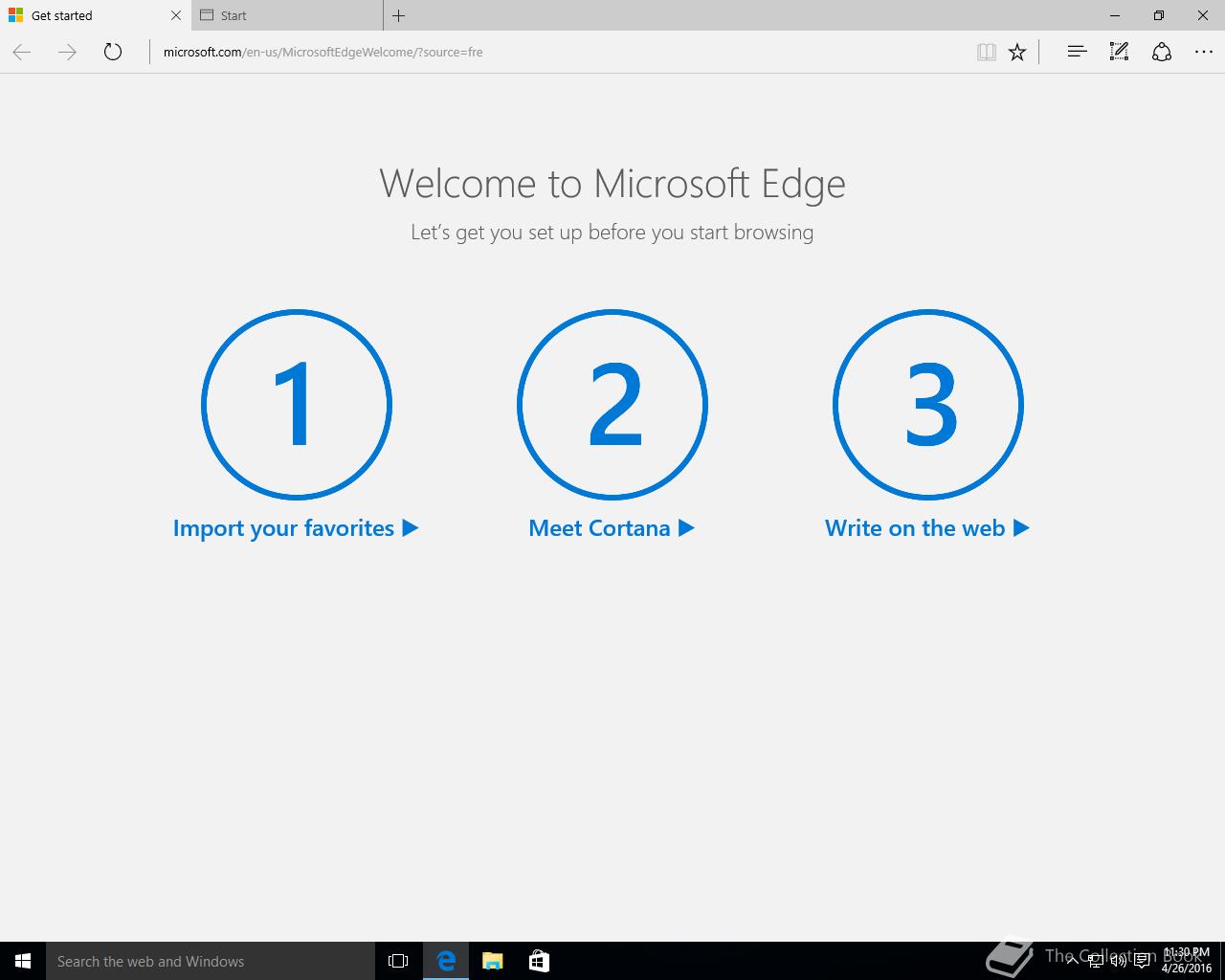This screenshot has width=1225, height=980.
Task: Click the number 2 circle
Action: [x=612, y=405]
